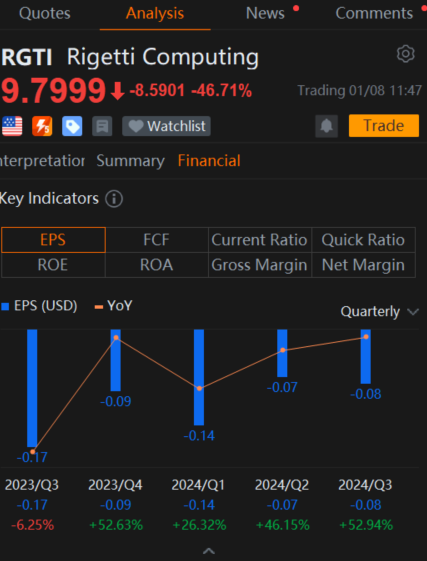Click the US flag market icon
This screenshot has height=561, width=427.
12,126
